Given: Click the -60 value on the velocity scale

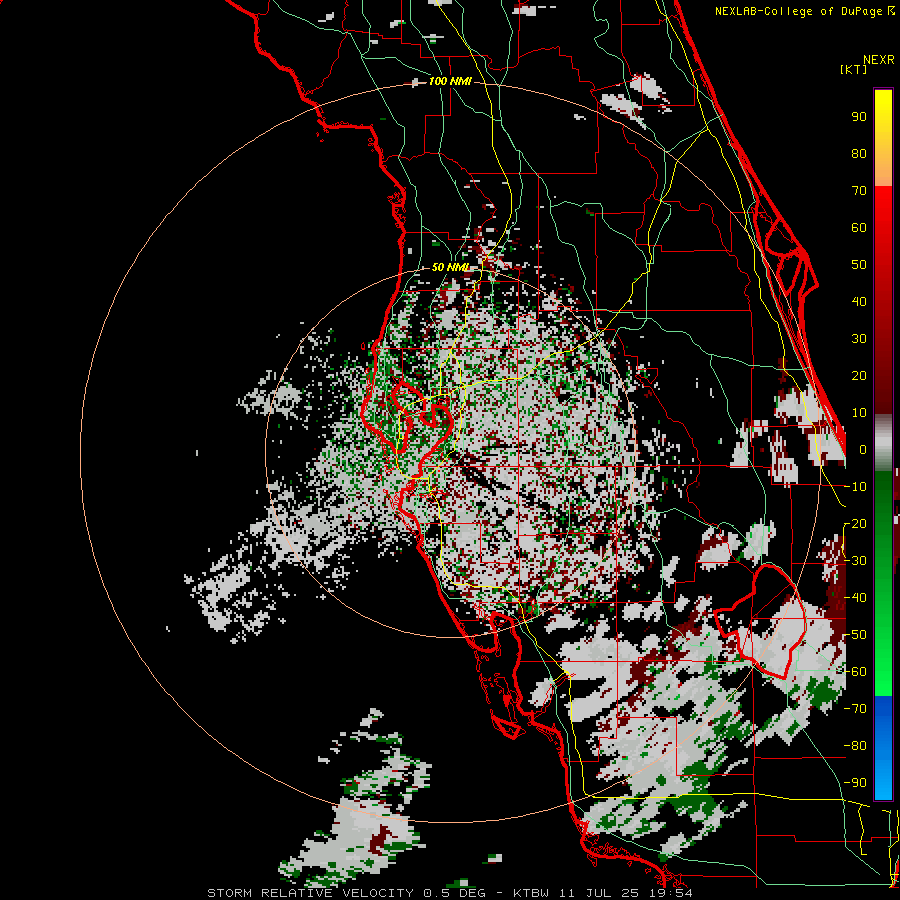Looking at the screenshot, I should point(855,672).
